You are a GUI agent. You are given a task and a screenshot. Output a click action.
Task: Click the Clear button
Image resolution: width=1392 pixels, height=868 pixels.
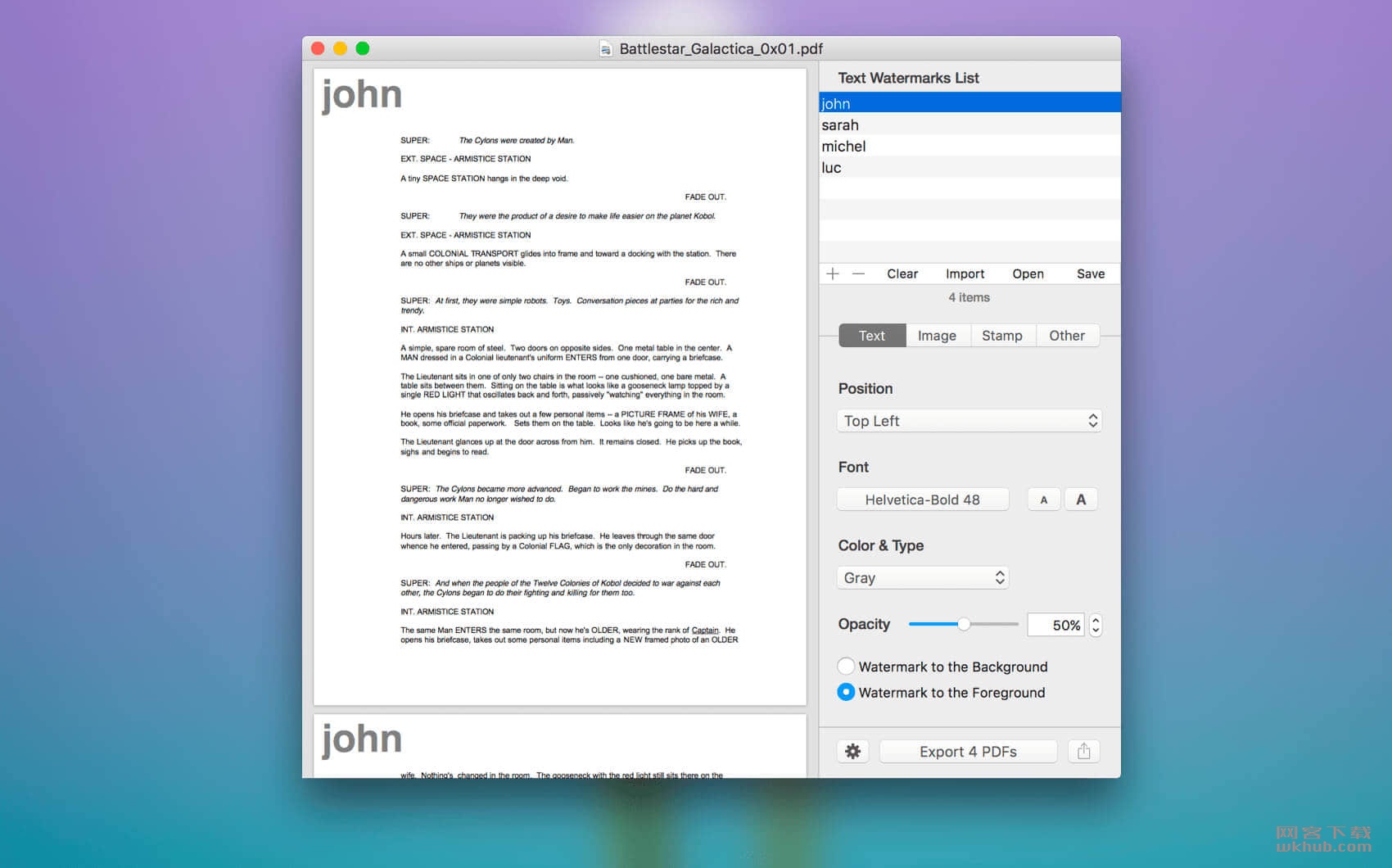[x=902, y=274]
